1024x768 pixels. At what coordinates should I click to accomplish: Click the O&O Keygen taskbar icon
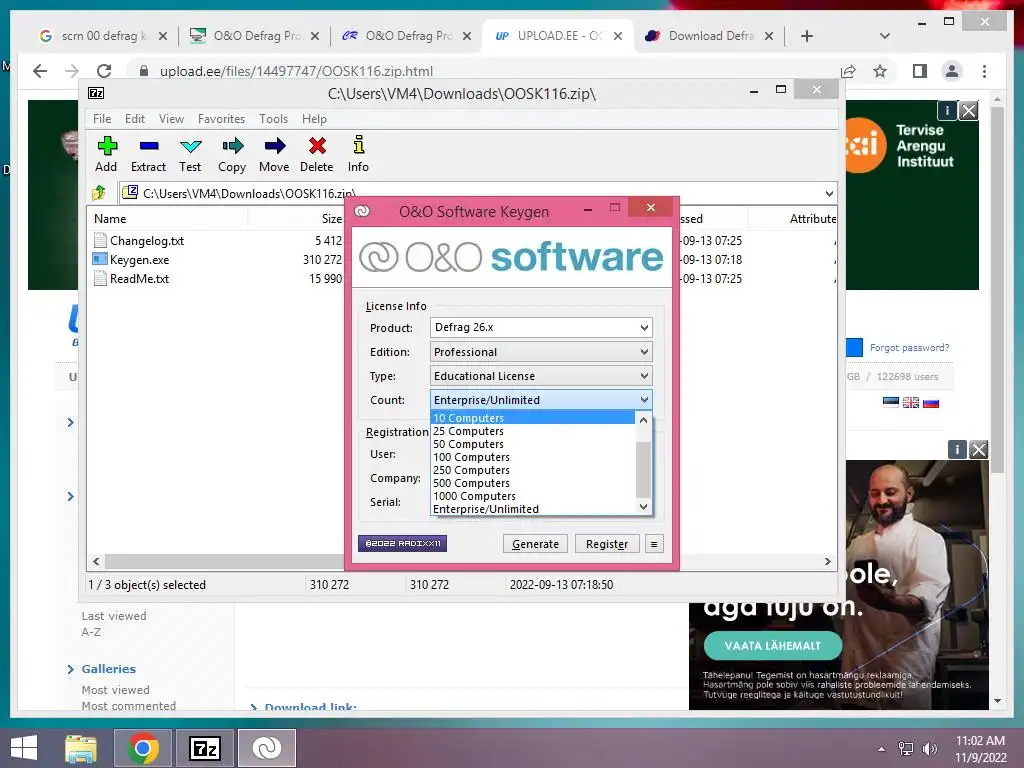pyautogui.click(x=266, y=748)
